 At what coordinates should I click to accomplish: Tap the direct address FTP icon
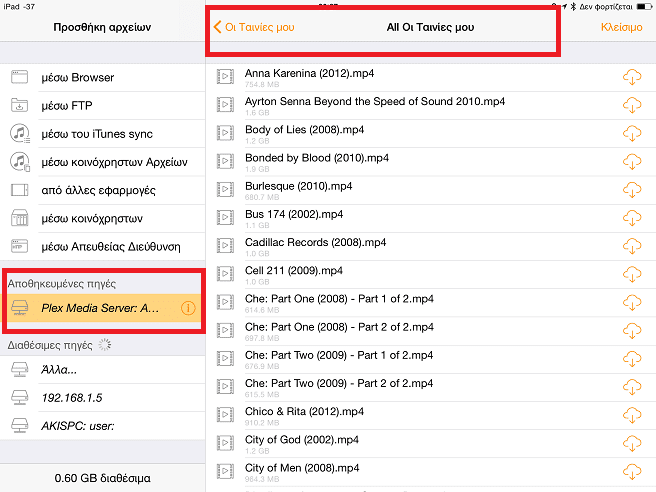(x=19, y=246)
